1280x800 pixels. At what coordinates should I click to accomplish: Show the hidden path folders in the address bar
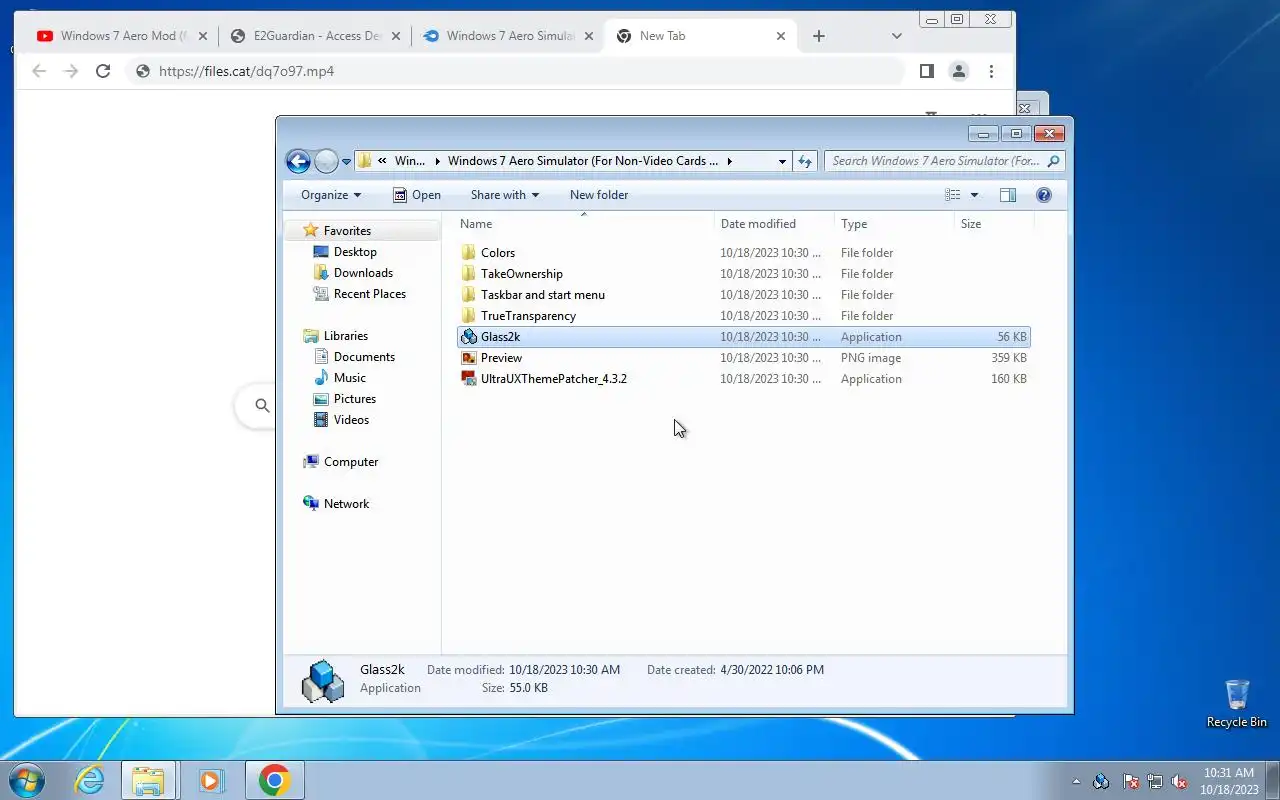point(382,161)
